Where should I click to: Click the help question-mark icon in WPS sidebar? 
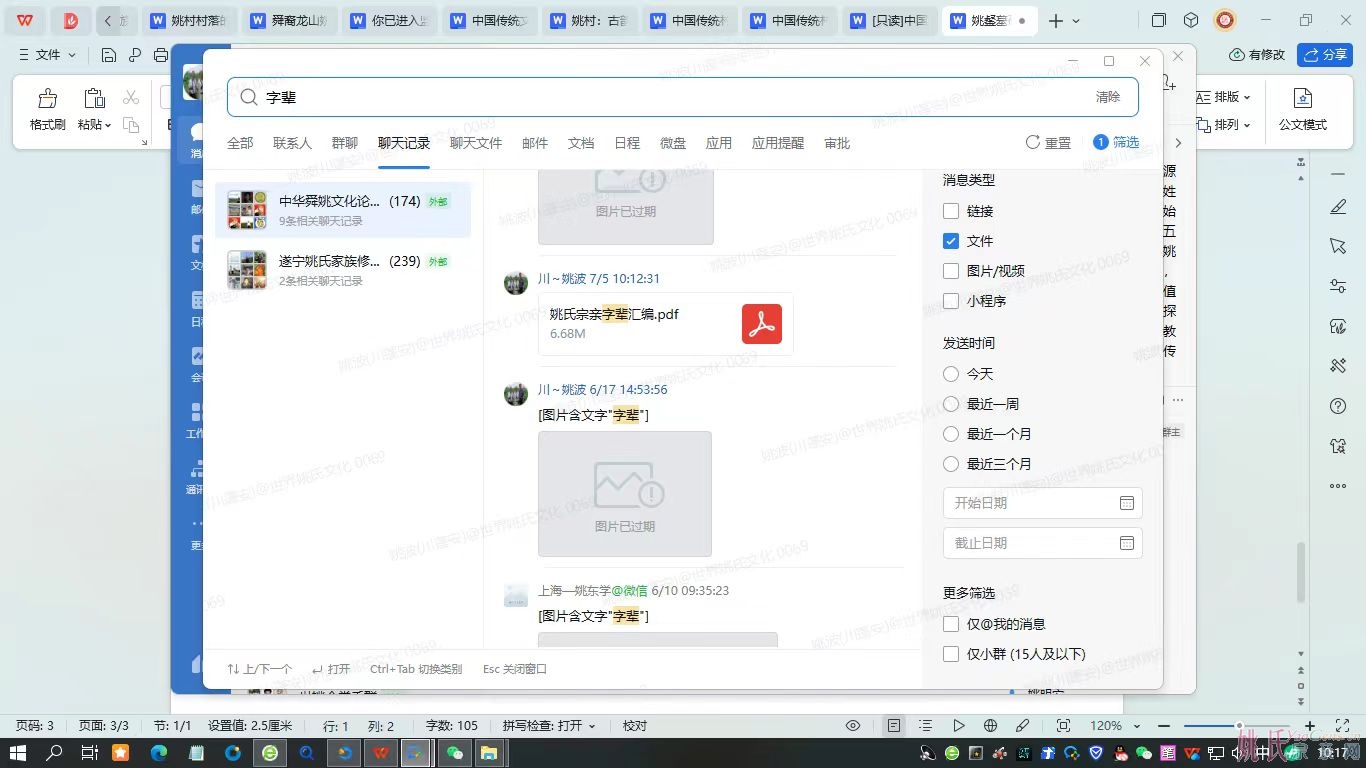click(1338, 406)
